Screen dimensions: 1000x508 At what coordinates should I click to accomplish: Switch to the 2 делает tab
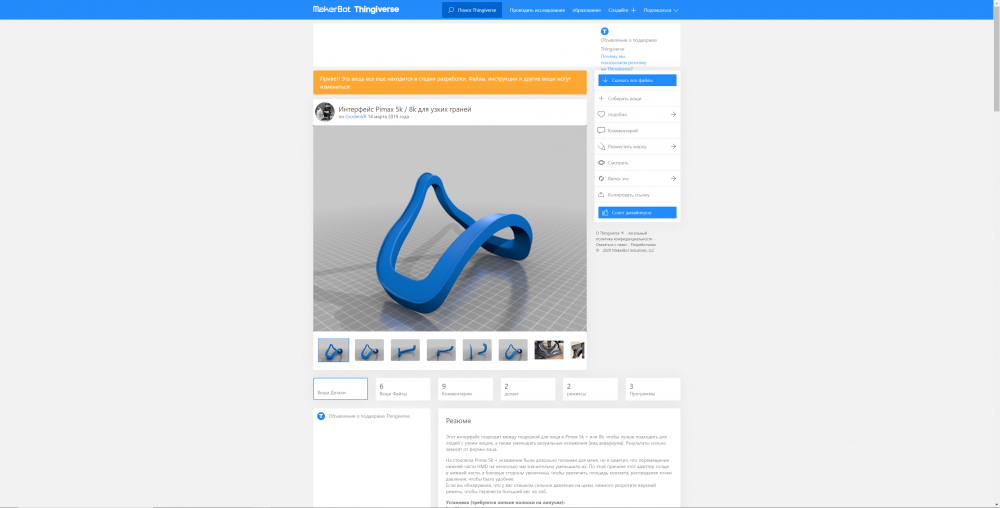click(x=528, y=389)
